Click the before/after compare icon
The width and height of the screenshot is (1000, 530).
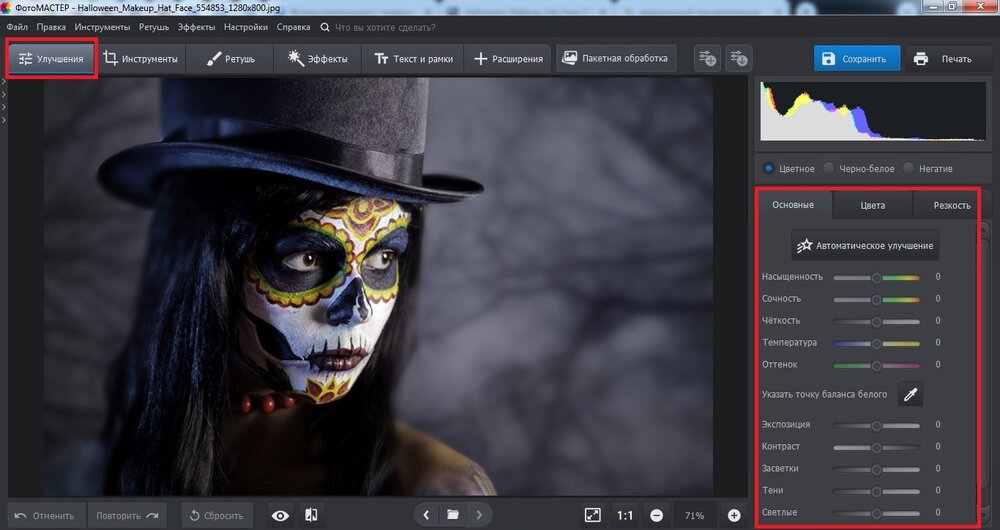click(x=311, y=515)
